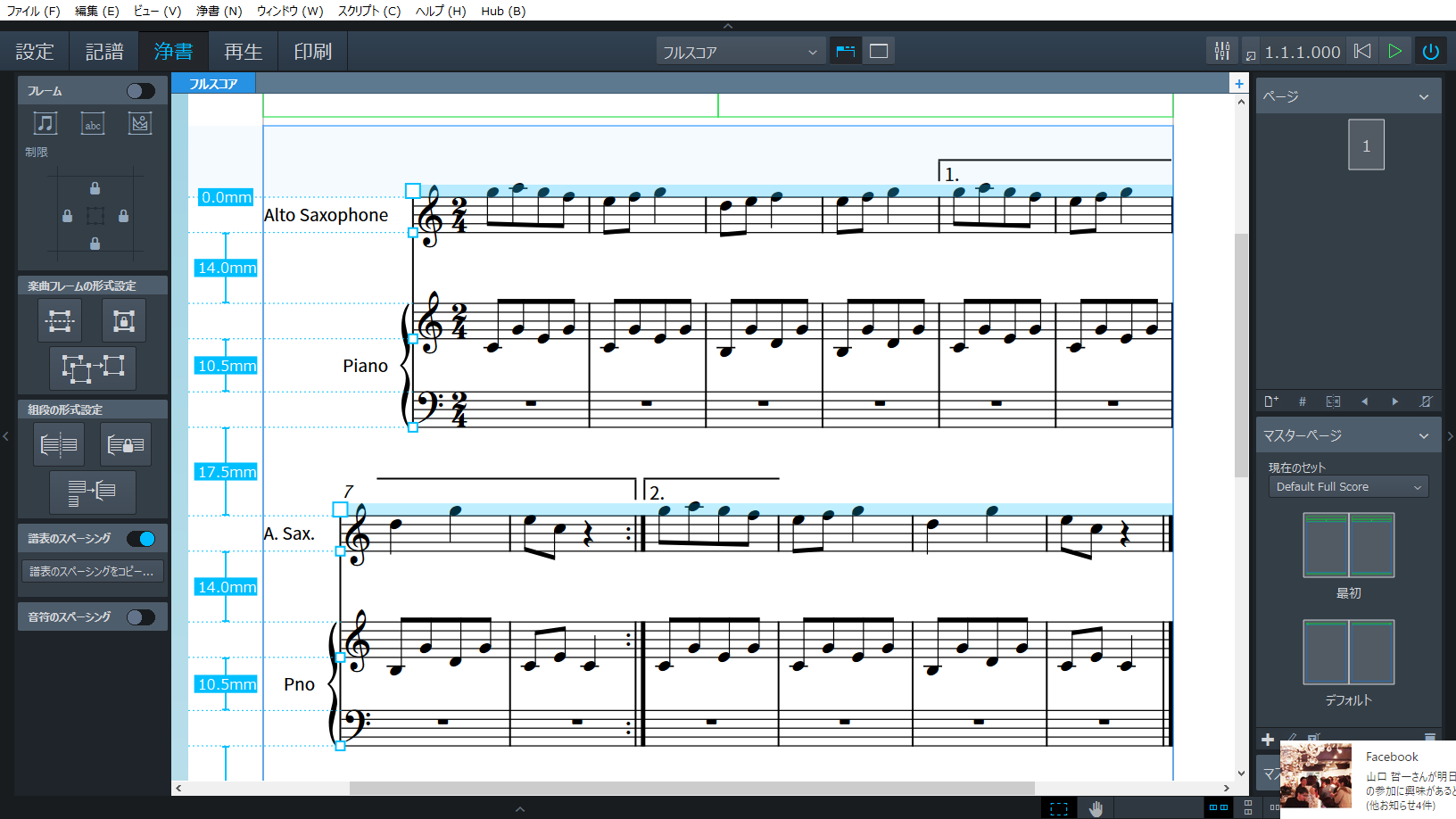Go to previous page override
The image size is (1456, 819).
(1364, 401)
